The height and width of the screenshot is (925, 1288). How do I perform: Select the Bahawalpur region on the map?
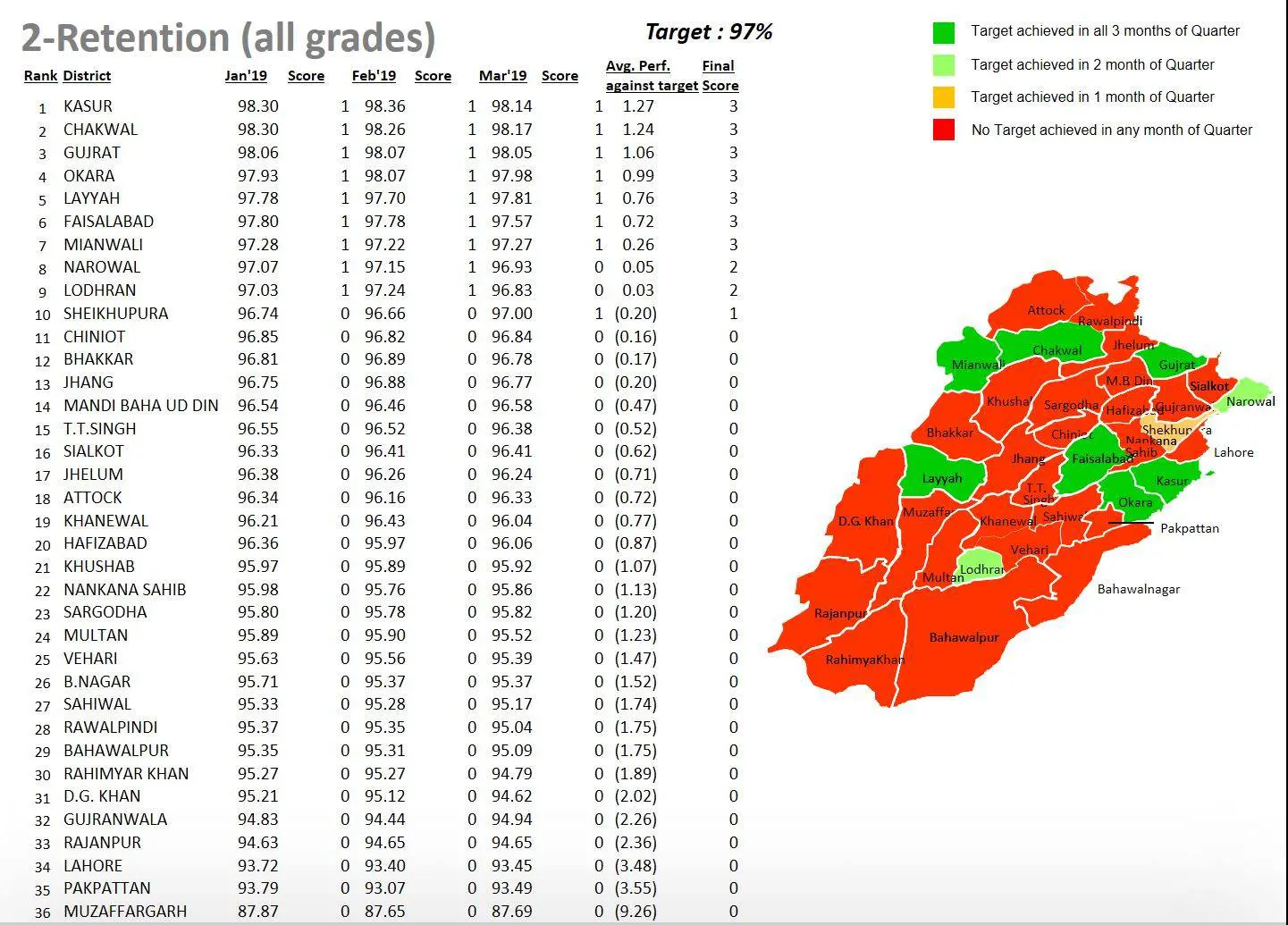(x=964, y=638)
